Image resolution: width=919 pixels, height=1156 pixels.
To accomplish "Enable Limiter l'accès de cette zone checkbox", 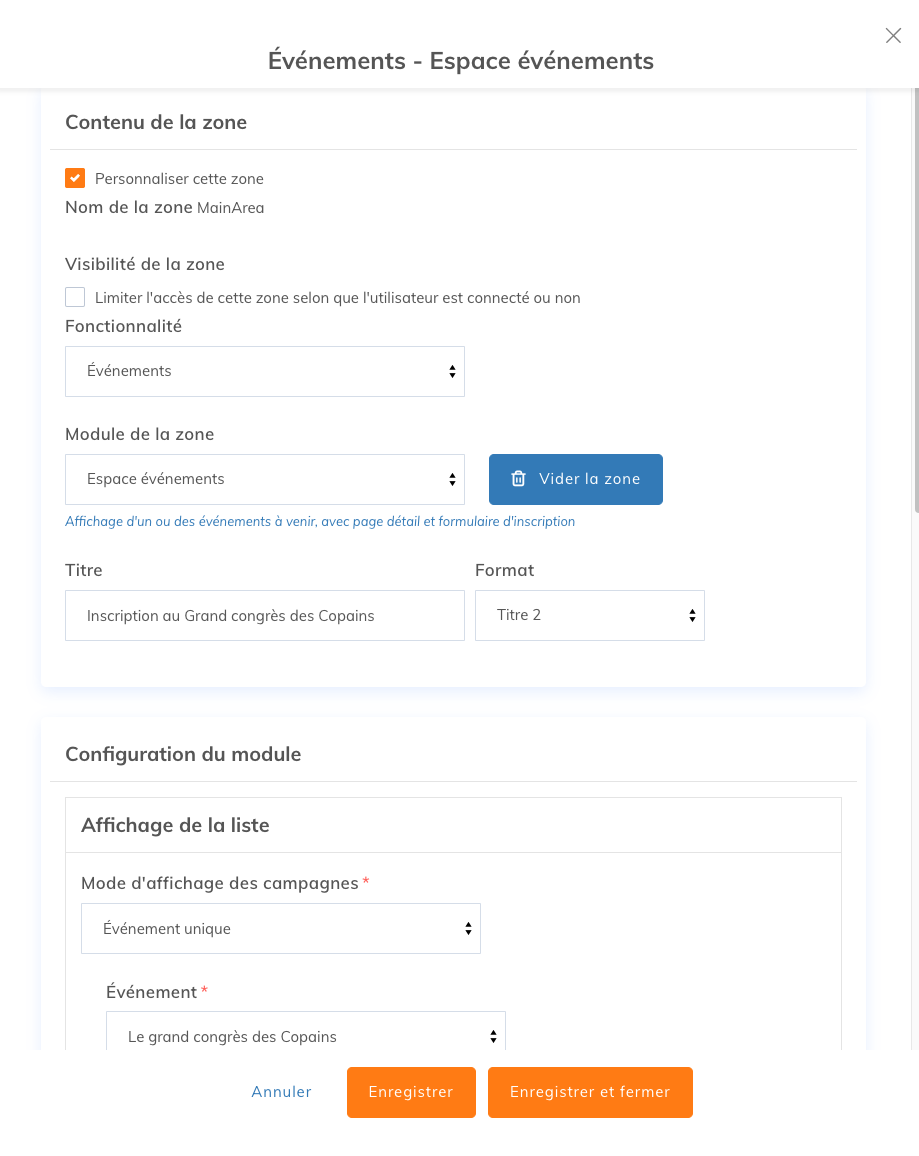I will (75, 297).
